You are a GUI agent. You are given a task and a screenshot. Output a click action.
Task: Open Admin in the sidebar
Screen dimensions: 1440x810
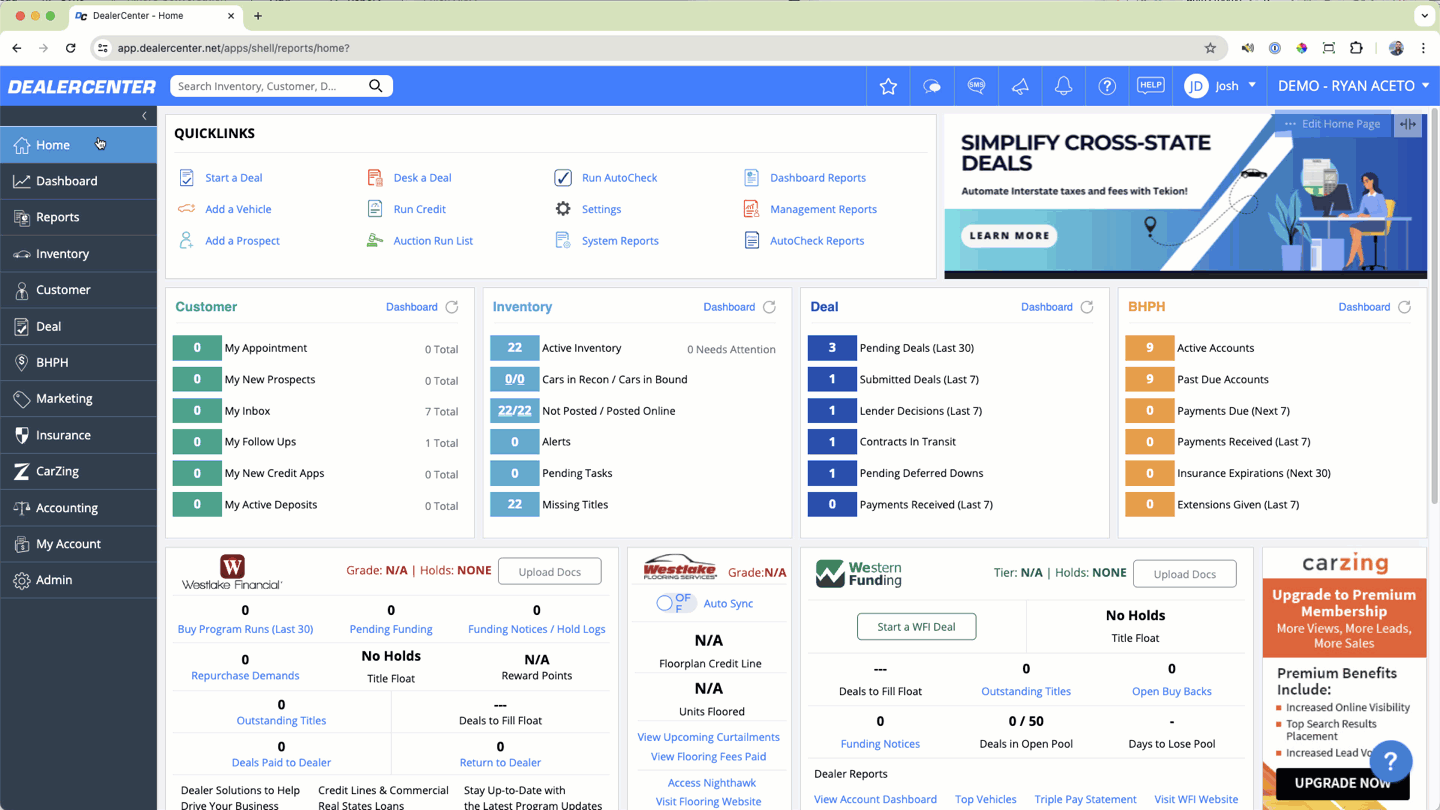tap(78, 580)
